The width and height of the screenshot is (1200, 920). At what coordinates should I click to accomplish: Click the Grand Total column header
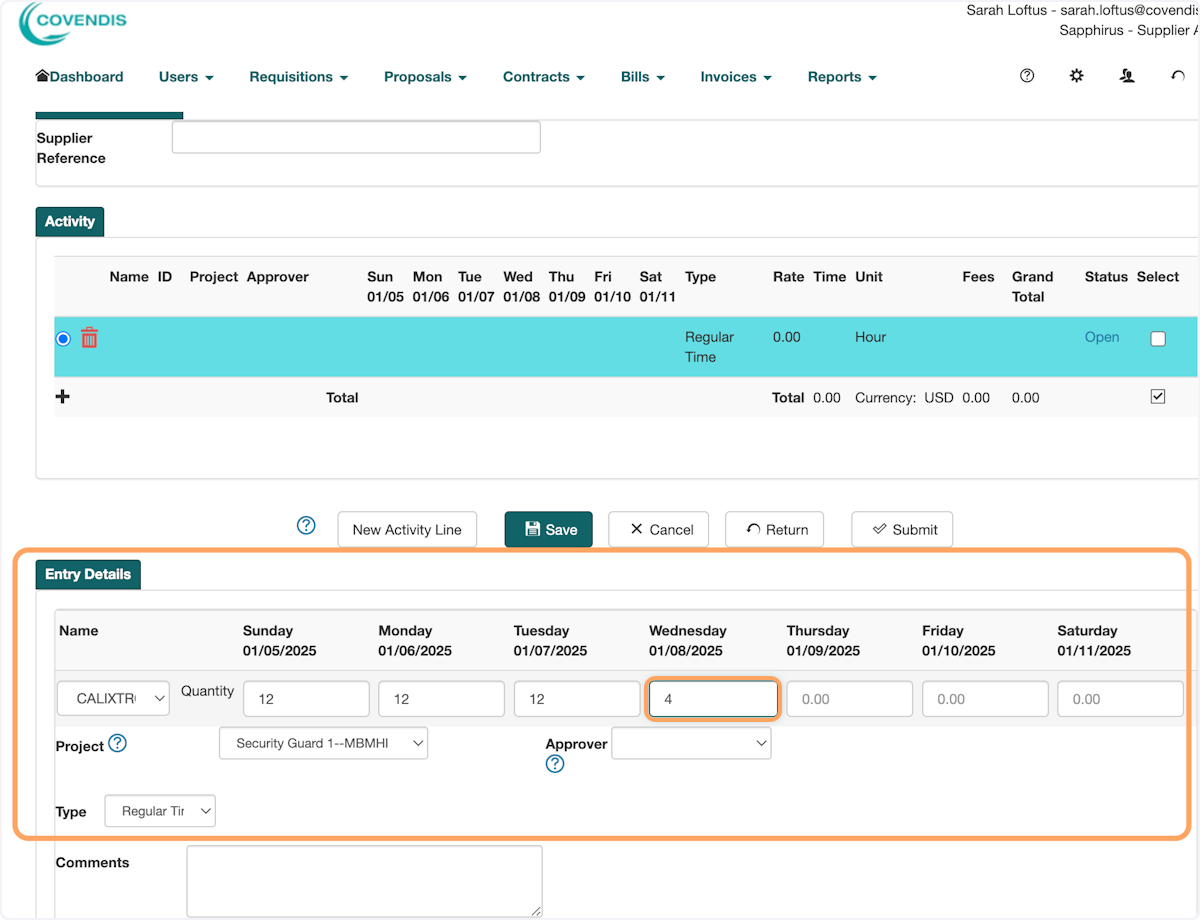point(1032,287)
